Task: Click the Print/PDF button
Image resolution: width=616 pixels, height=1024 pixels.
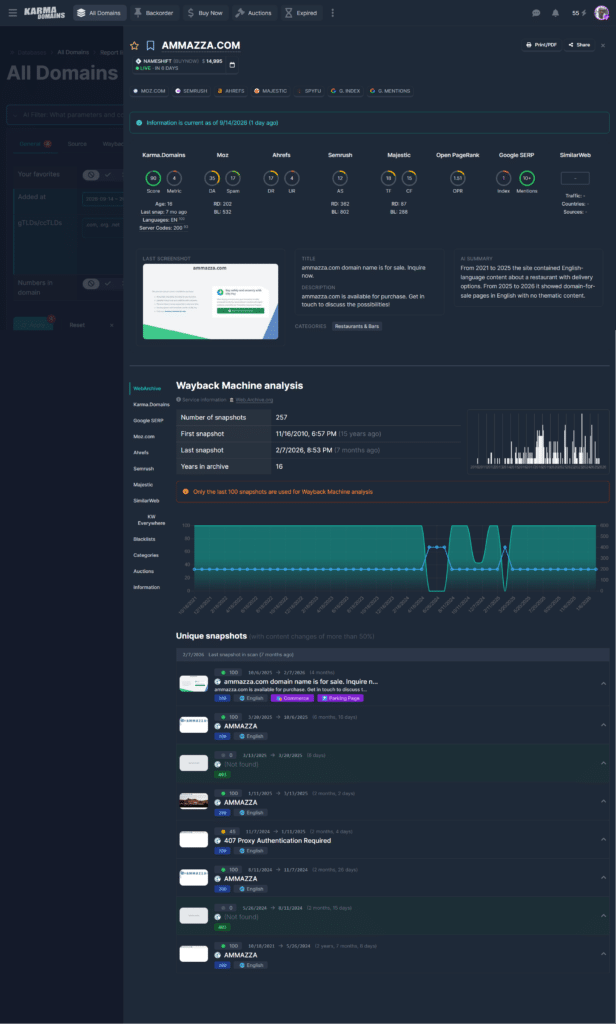Action: tap(542, 45)
